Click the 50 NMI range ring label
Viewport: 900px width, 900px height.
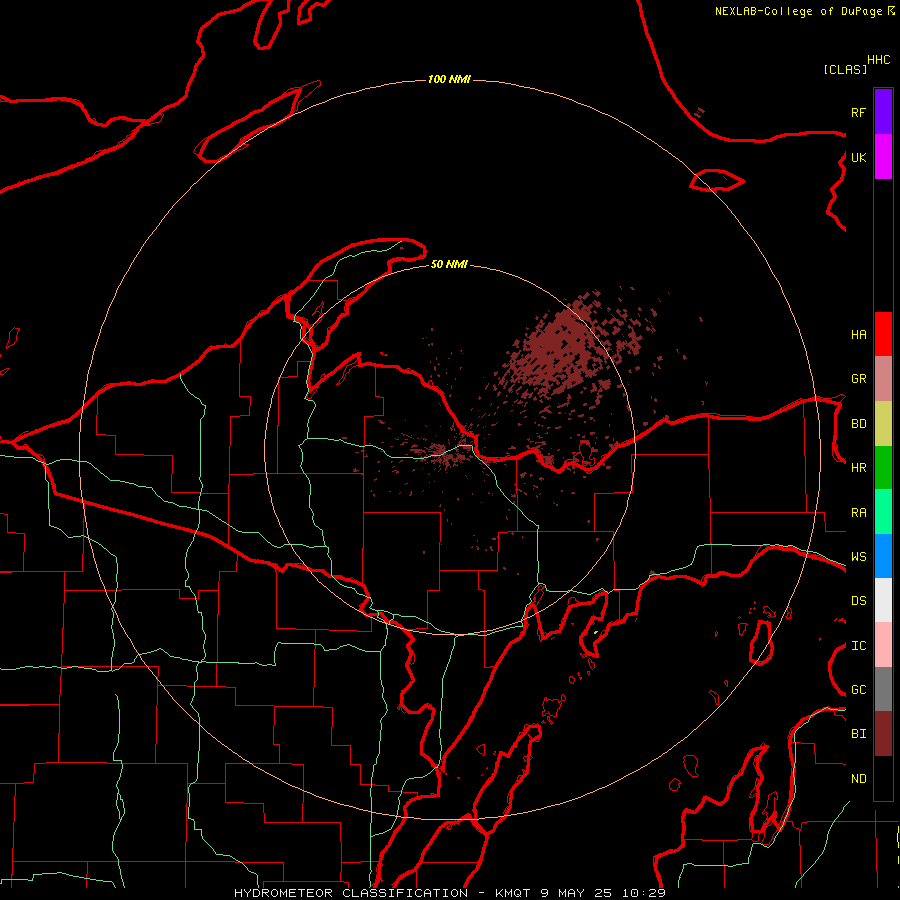[449, 264]
